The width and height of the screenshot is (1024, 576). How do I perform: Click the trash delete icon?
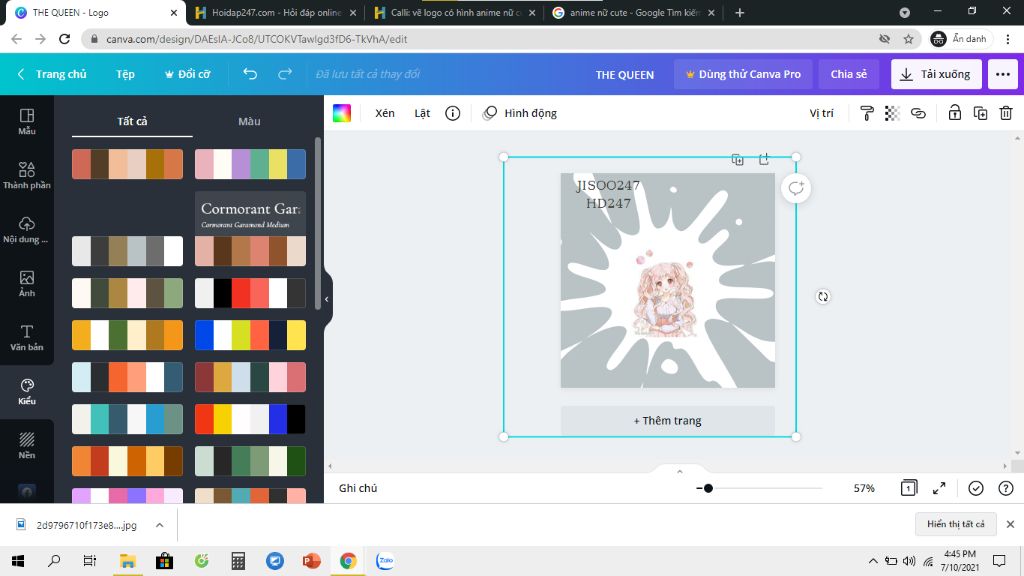click(1006, 113)
